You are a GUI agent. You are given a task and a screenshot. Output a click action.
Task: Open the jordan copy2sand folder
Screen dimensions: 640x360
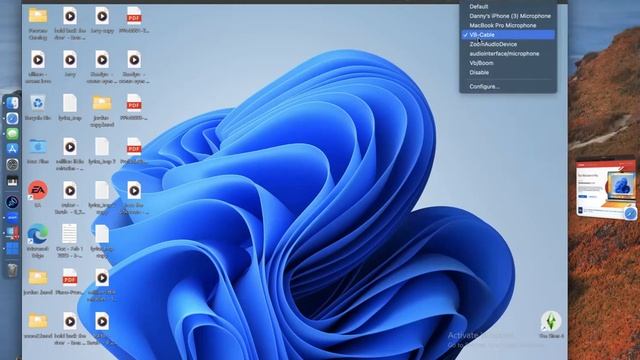[102, 111]
